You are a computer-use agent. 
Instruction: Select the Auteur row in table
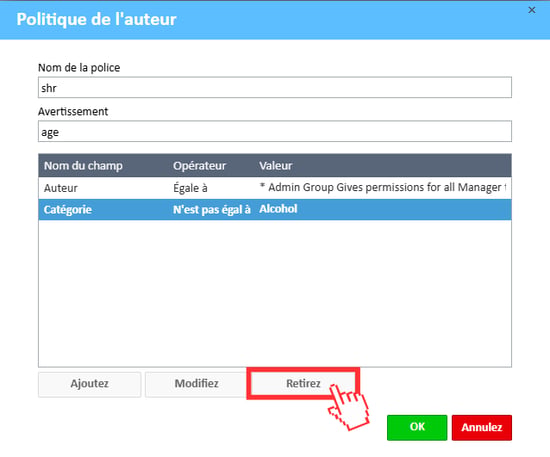tap(275, 188)
